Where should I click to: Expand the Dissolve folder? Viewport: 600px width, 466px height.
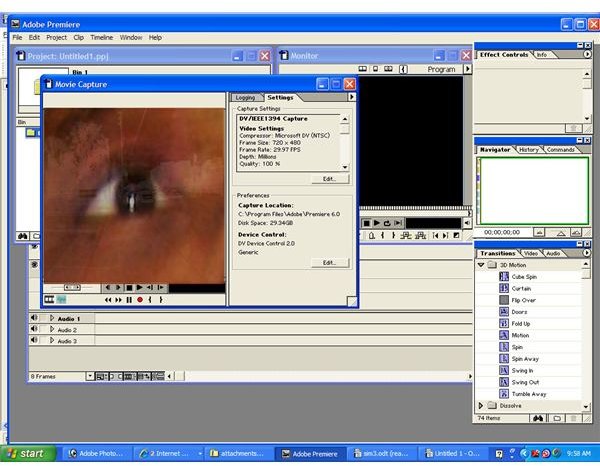tap(481, 406)
